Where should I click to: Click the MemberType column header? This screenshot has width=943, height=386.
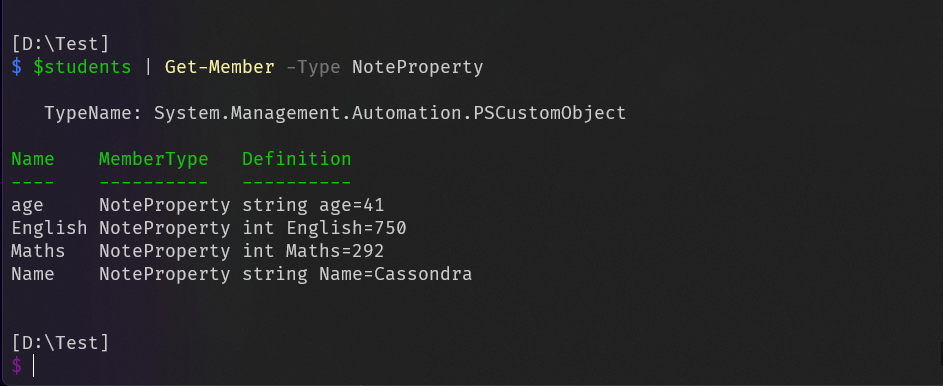click(x=153, y=159)
